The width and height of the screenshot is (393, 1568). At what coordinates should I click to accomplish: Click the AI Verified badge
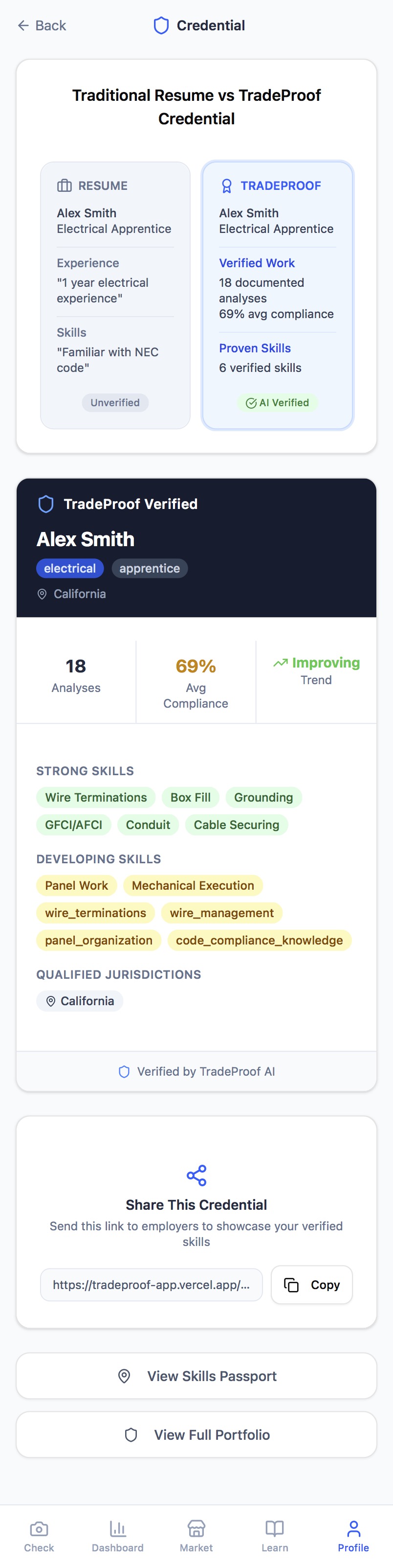278,402
